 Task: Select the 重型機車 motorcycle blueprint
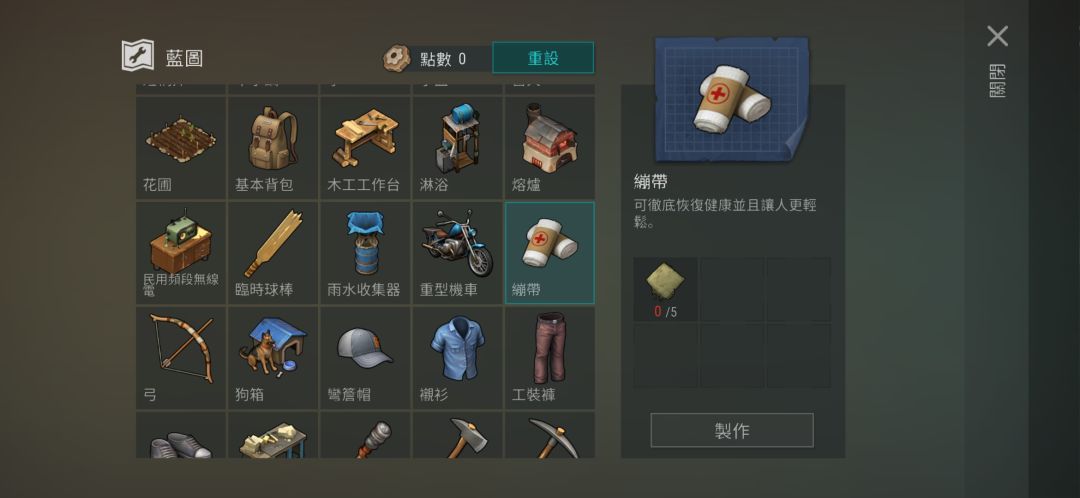(x=458, y=253)
